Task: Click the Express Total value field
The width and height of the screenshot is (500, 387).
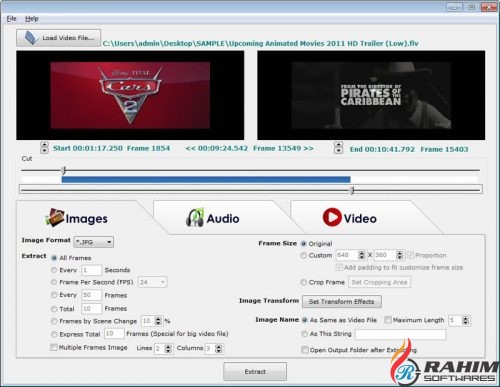Action: (x=114, y=334)
